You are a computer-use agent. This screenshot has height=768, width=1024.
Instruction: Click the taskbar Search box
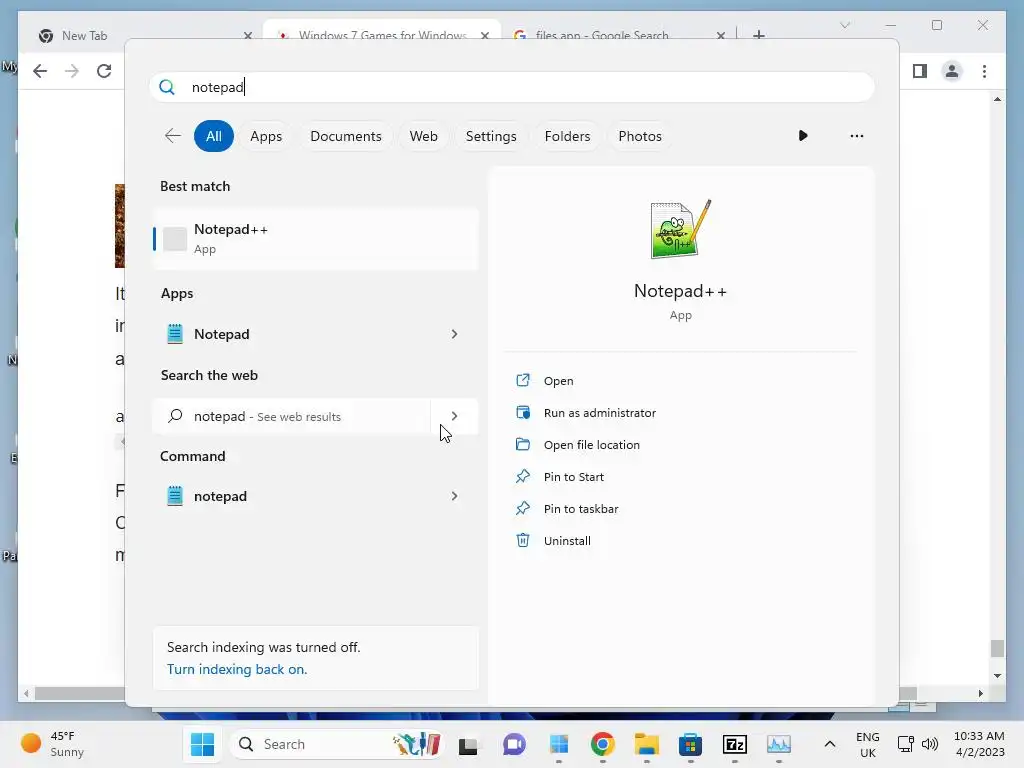tap(338, 744)
